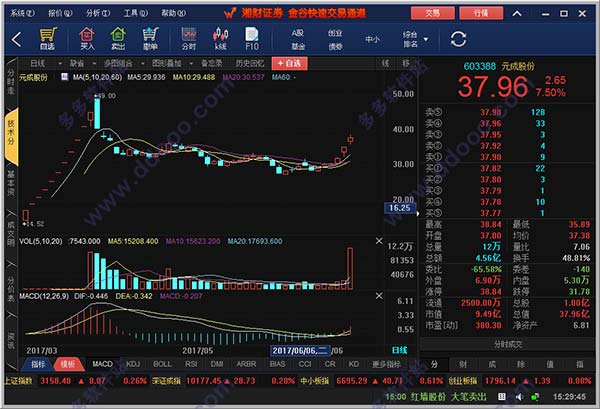Click the red 交易 trade button
The width and height of the screenshot is (600, 409).
click(433, 13)
